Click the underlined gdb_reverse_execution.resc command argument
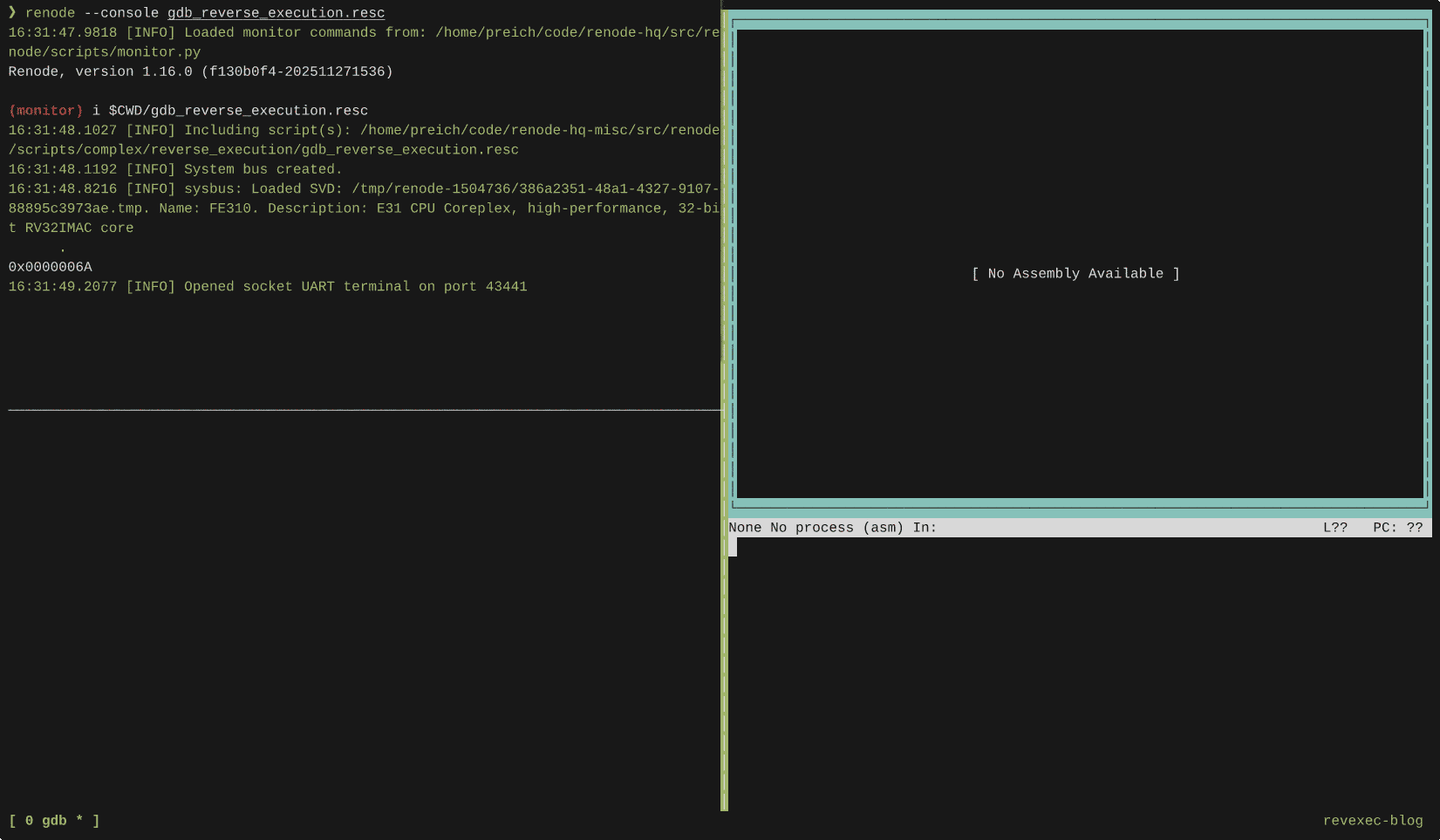Screen dimensions: 1440x840 point(276,12)
